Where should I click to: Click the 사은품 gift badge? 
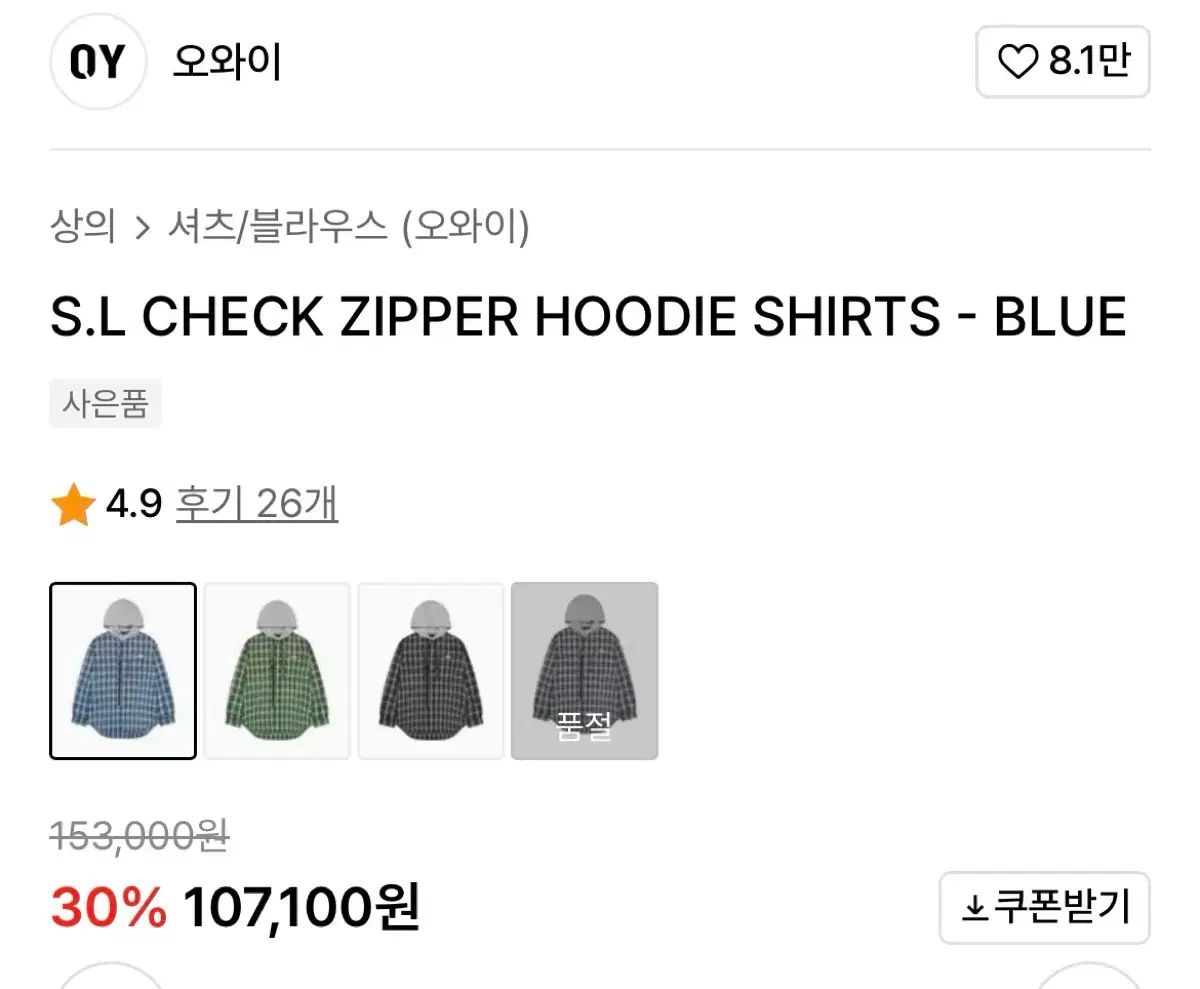pos(105,405)
